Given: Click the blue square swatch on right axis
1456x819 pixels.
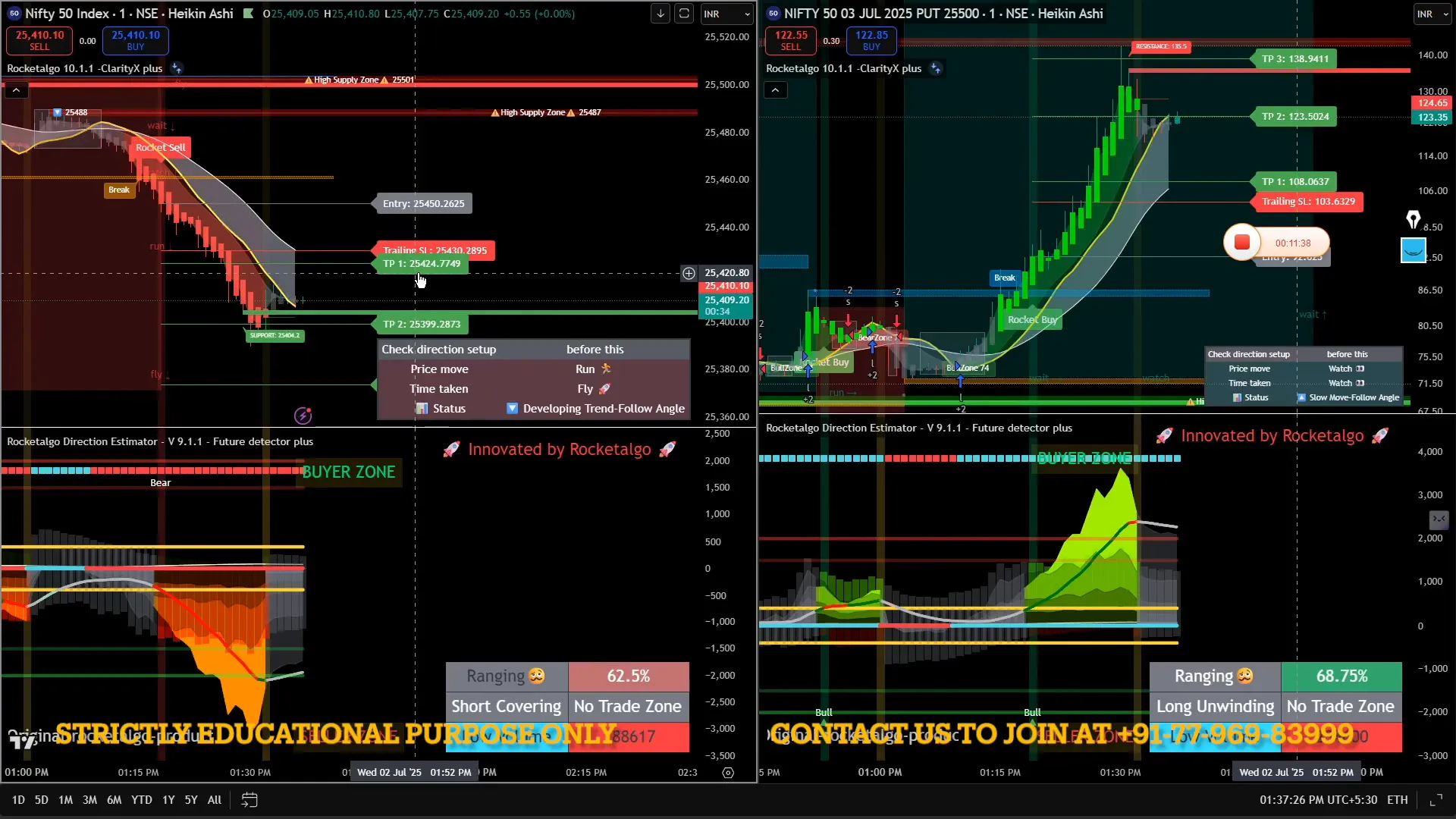Looking at the screenshot, I should 1413,250.
